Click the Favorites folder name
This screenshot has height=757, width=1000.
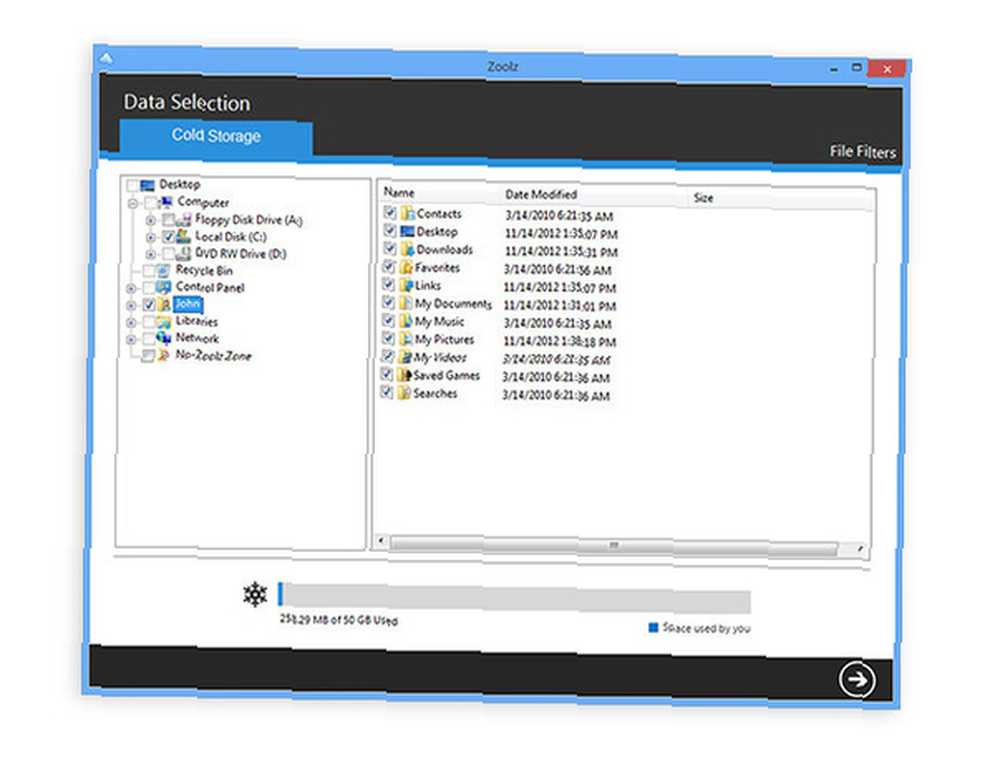tap(438, 268)
